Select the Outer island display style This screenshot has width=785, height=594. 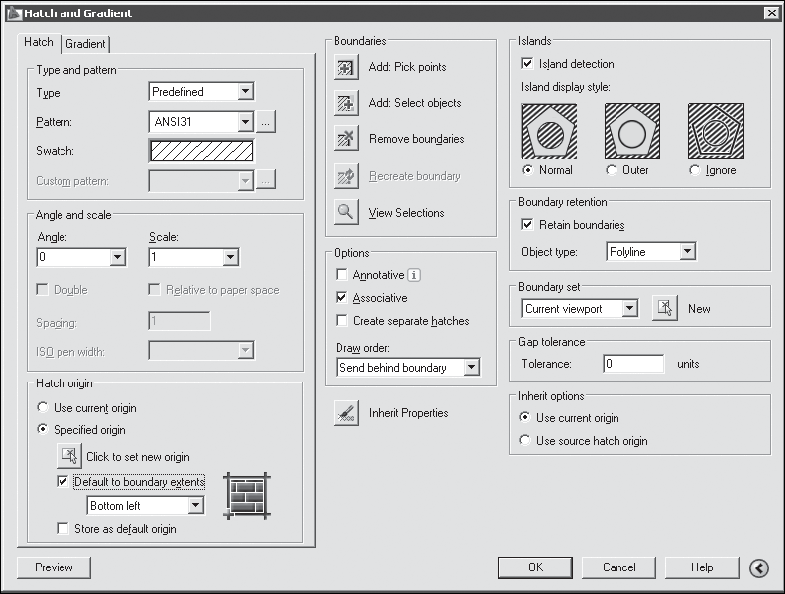pyautogui.click(x=611, y=170)
